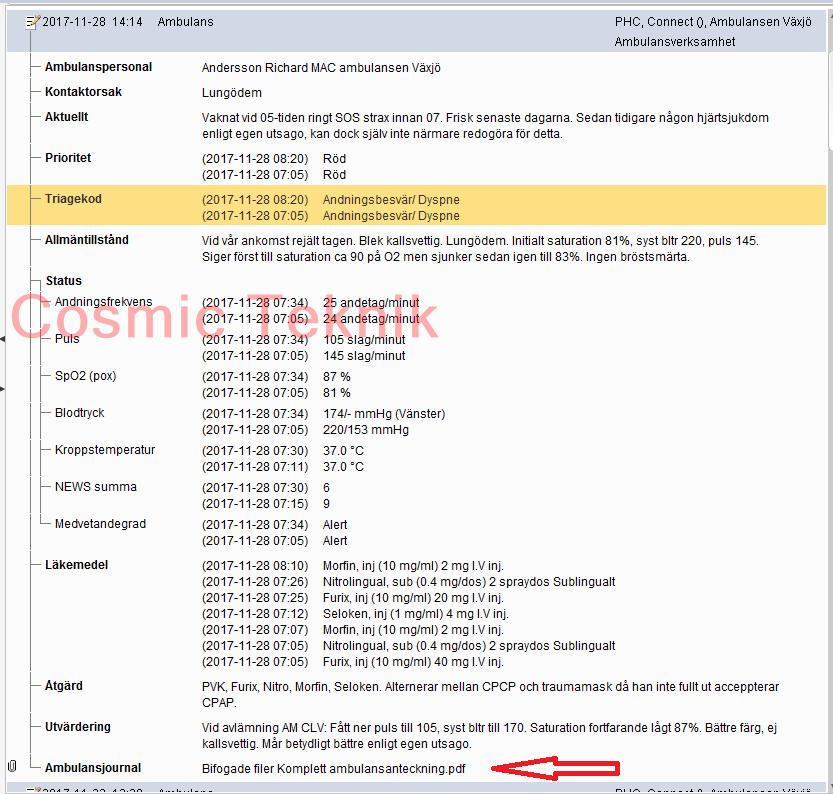Image resolution: width=833 pixels, height=794 pixels.
Task: Click the '174/- mmHg (Vänster)' value
Action: [x=384, y=414]
